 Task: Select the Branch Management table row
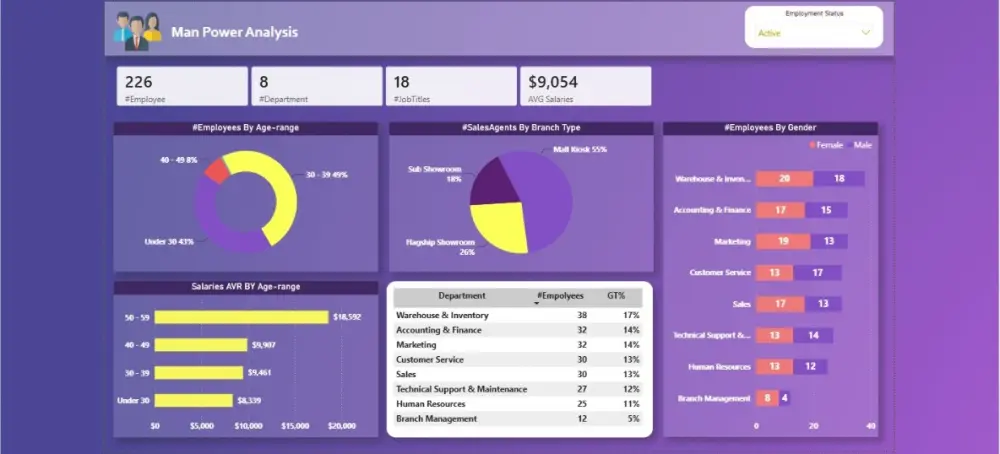coord(517,419)
